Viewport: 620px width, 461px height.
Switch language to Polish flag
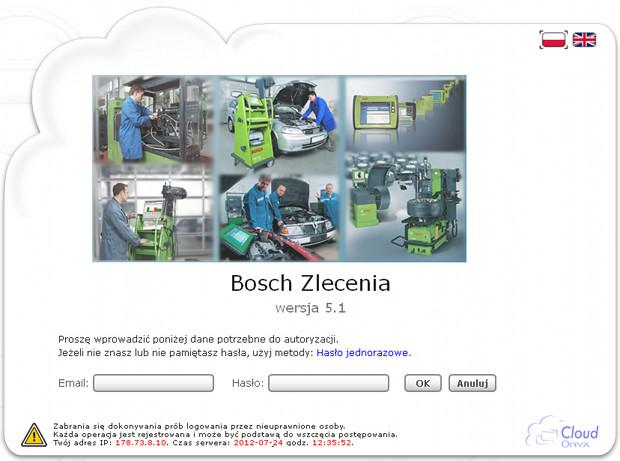coord(553,40)
